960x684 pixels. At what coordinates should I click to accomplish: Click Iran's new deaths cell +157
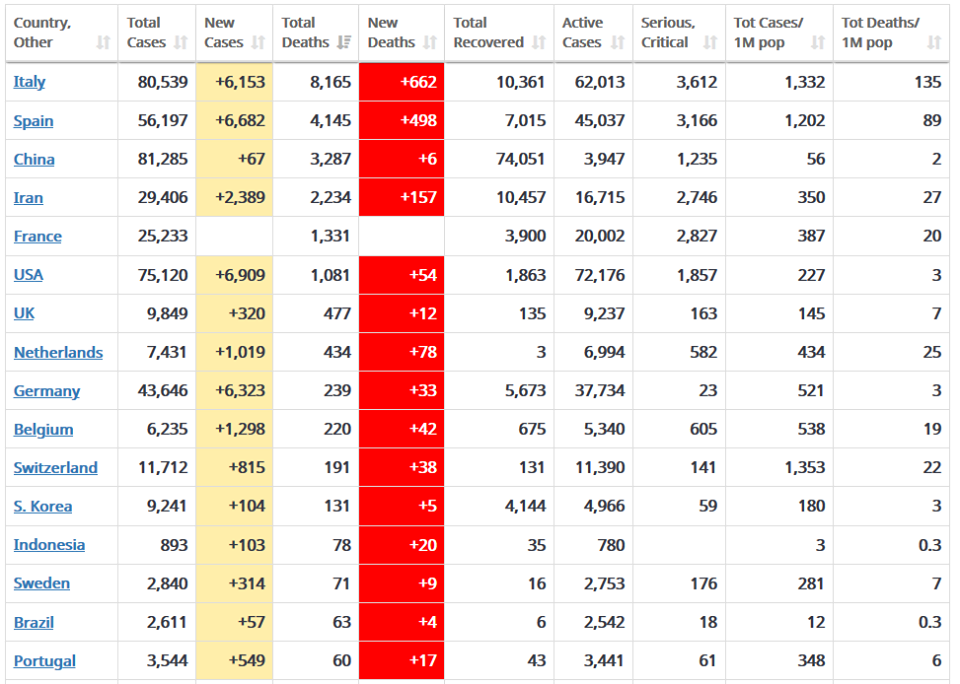point(402,197)
